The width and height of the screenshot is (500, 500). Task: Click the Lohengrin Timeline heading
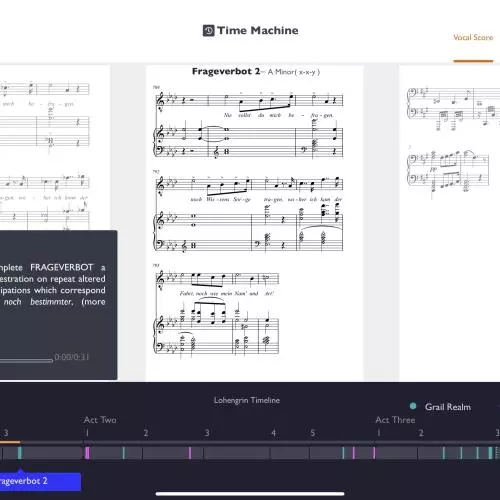point(247,400)
